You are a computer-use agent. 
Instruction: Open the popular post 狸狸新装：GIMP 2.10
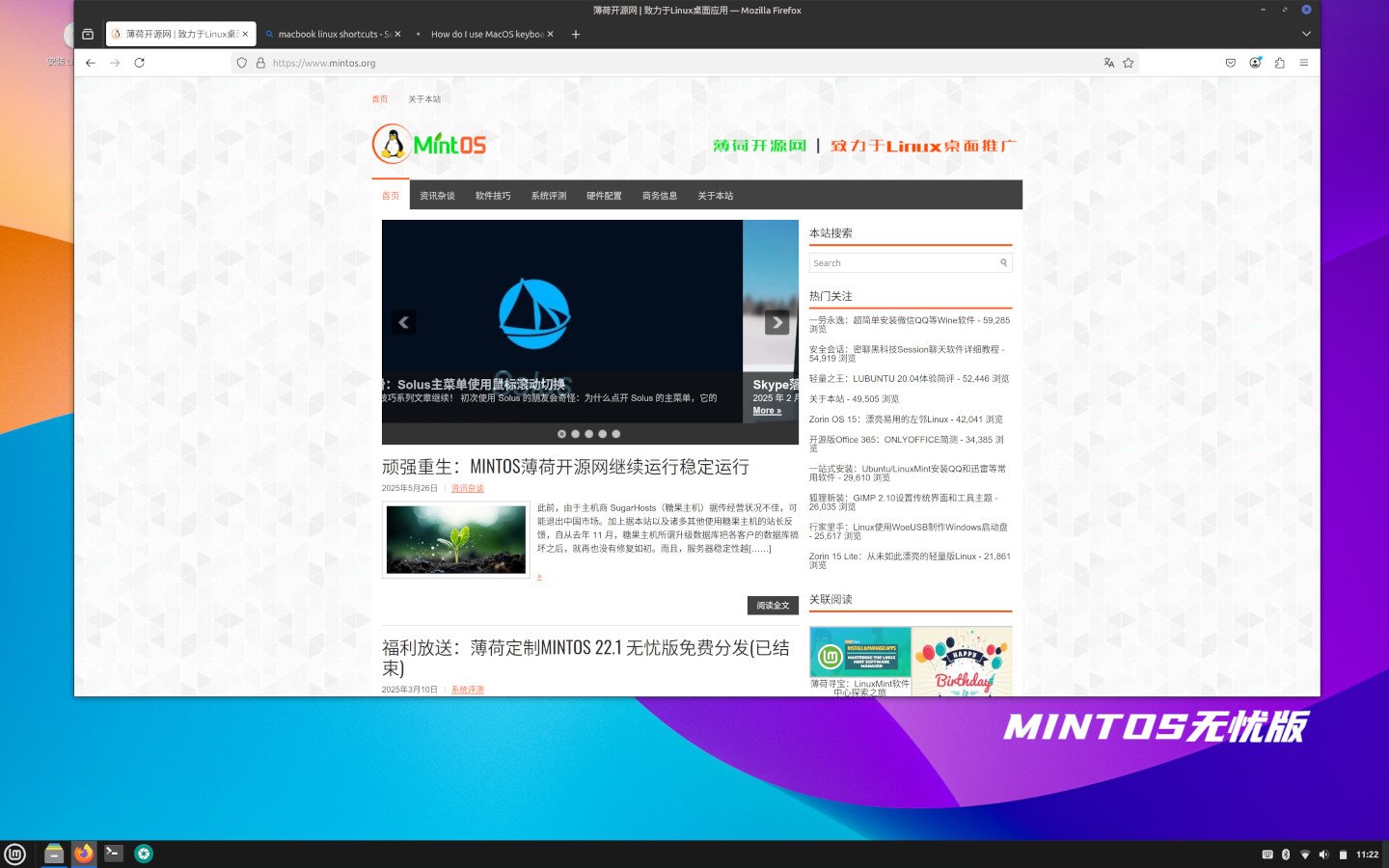point(904,502)
